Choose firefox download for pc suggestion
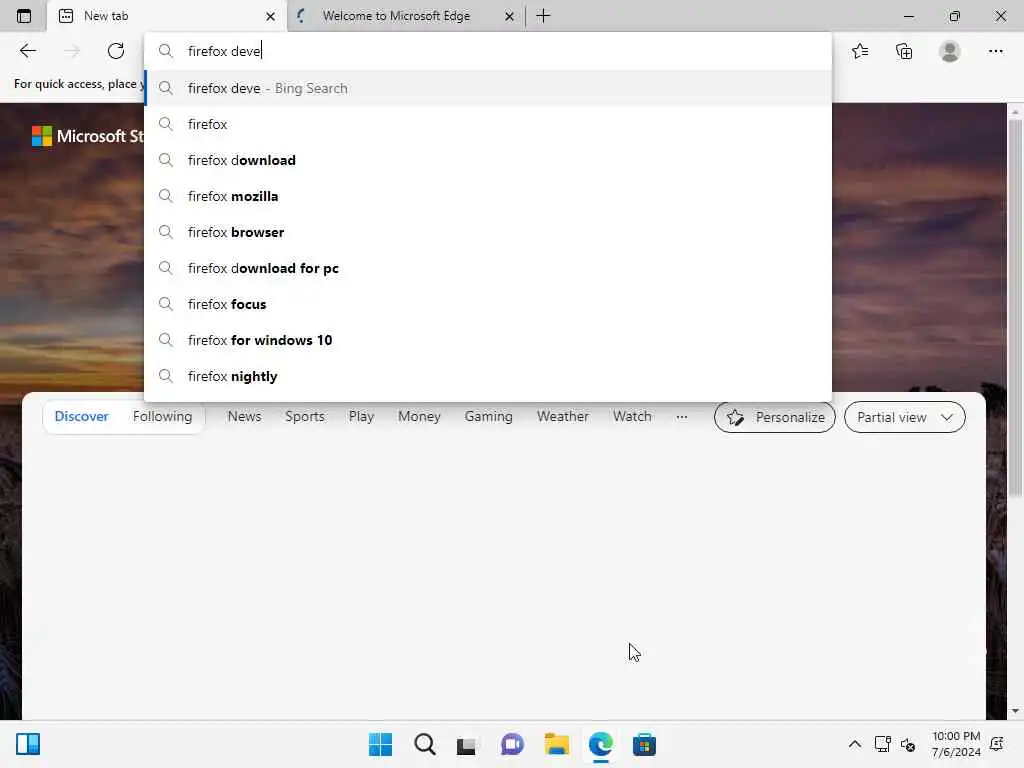Viewport: 1024px width, 768px height. click(488, 268)
